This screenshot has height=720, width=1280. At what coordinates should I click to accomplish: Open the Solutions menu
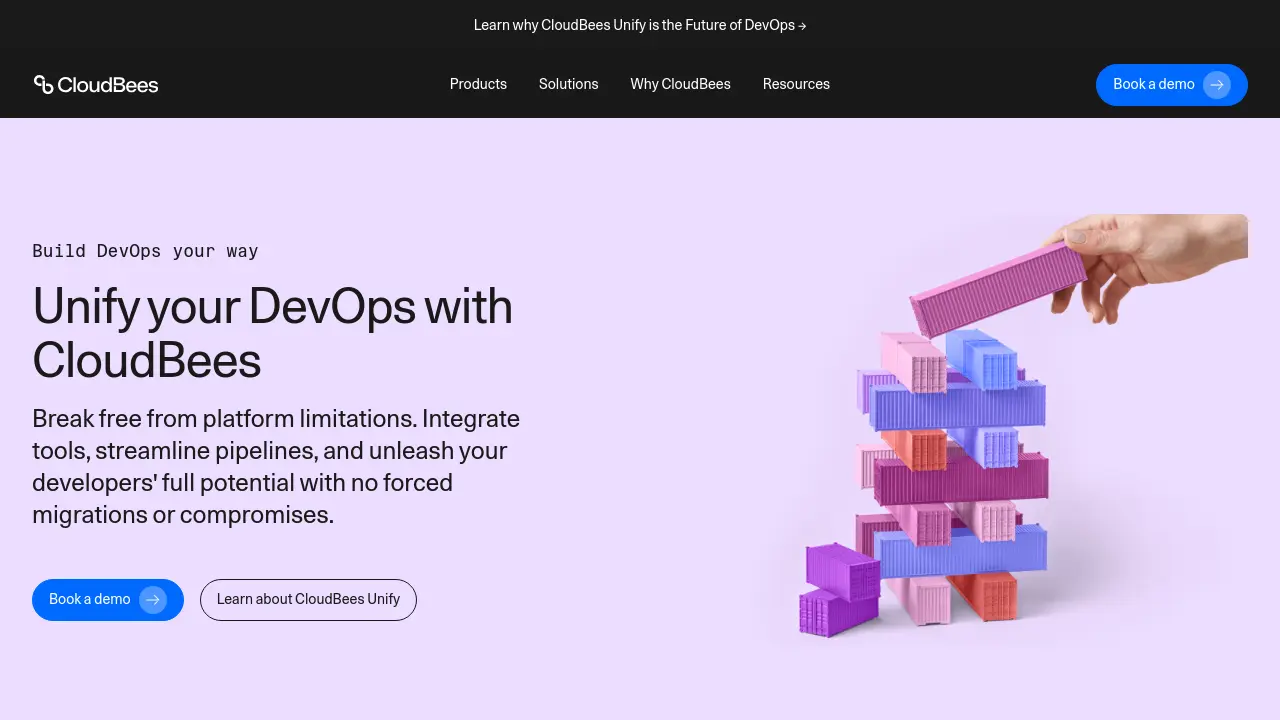click(568, 84)
